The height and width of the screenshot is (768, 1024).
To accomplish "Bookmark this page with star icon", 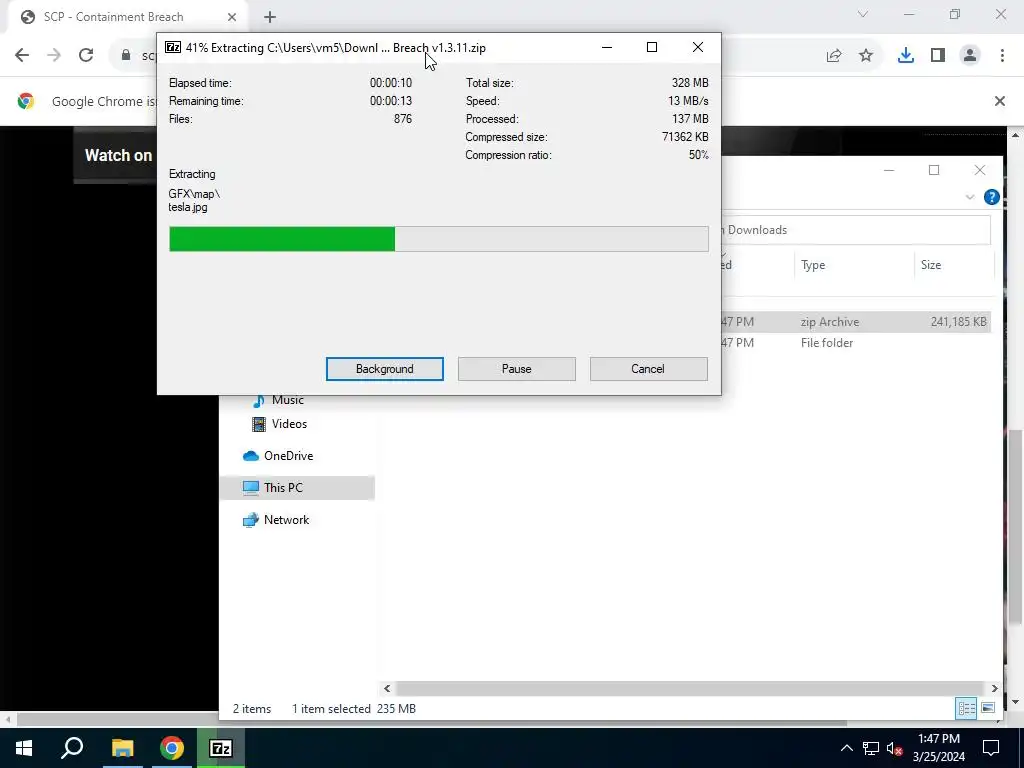I will 866,56.
